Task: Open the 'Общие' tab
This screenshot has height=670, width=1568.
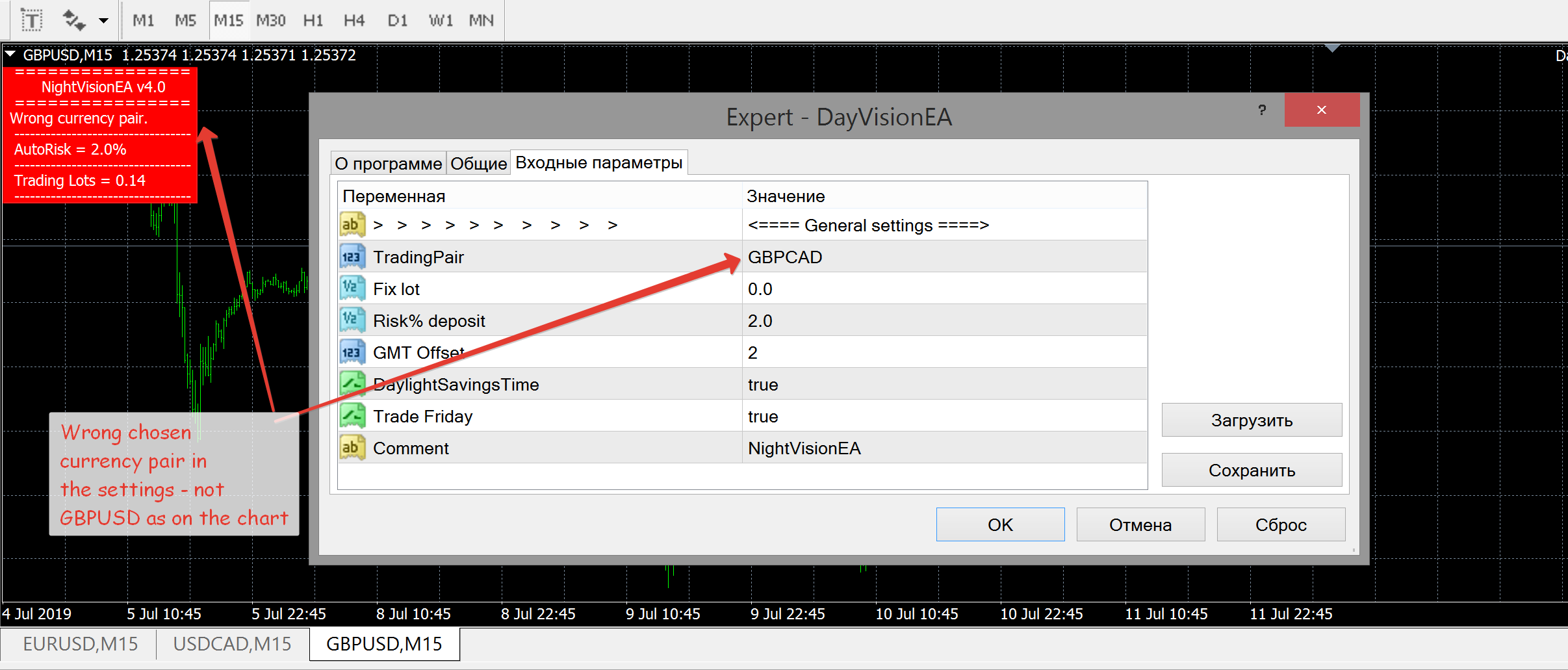Action: pyautogui.click(x=478, y=163)
